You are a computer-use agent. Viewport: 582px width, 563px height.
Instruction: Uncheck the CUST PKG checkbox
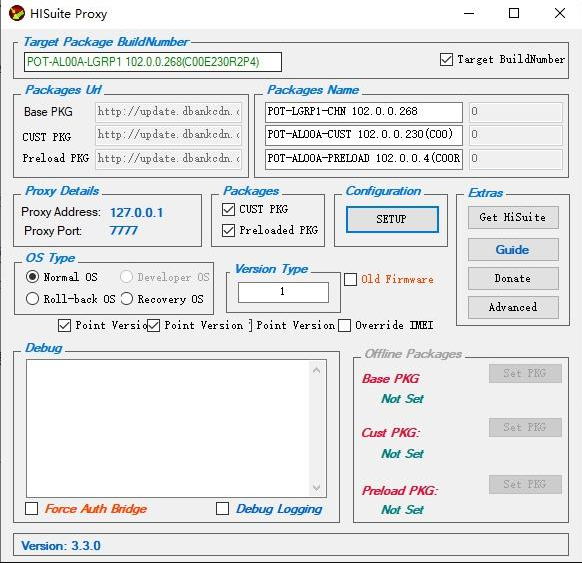(x=228, y=209)
